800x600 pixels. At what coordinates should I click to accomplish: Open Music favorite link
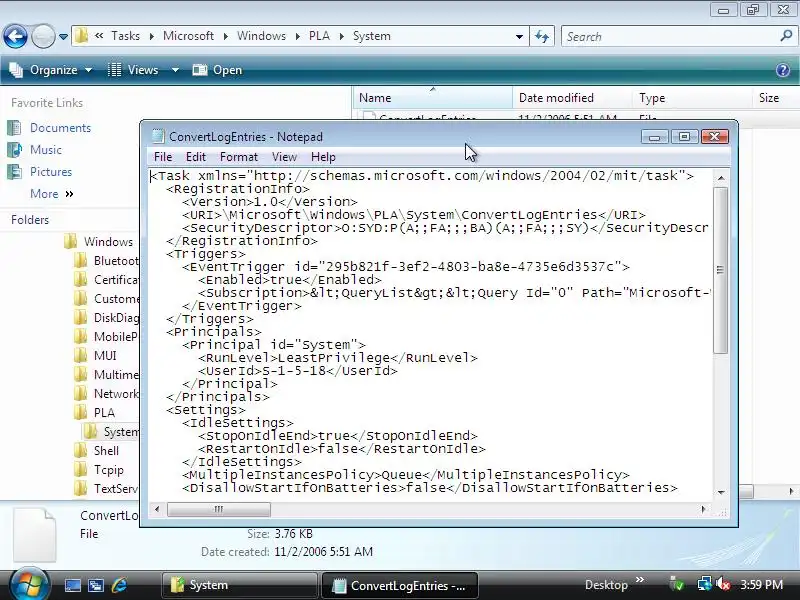tap(46, 150)
